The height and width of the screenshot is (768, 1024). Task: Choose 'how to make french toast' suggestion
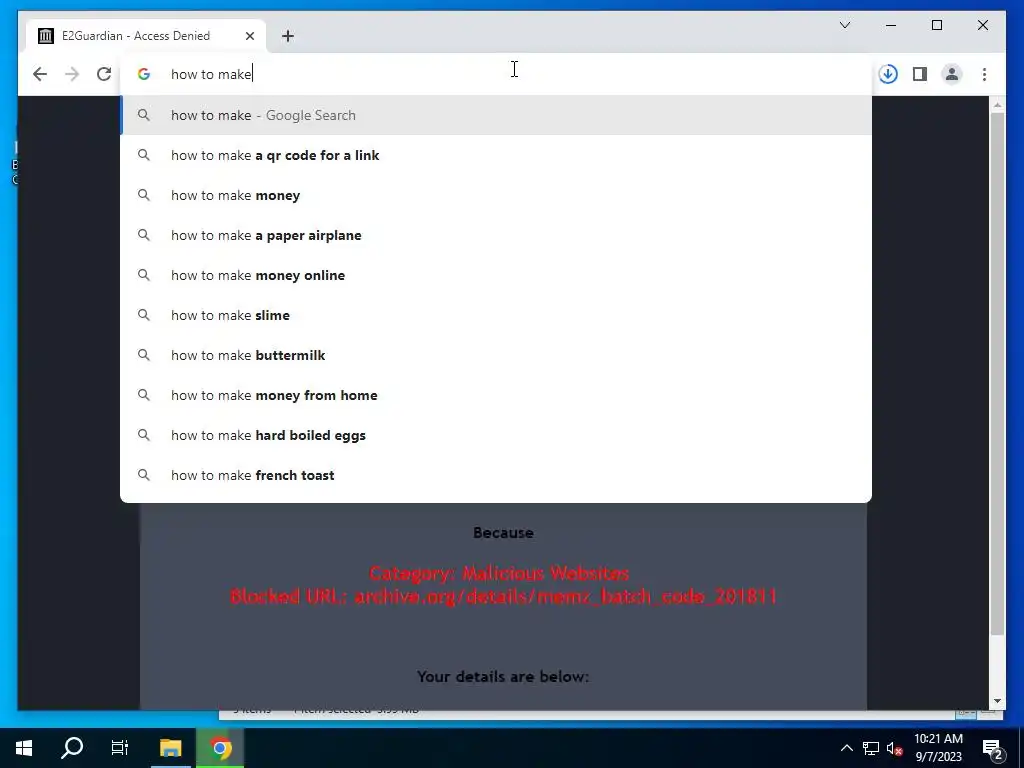pyautogui.click(x=496, y=475)
